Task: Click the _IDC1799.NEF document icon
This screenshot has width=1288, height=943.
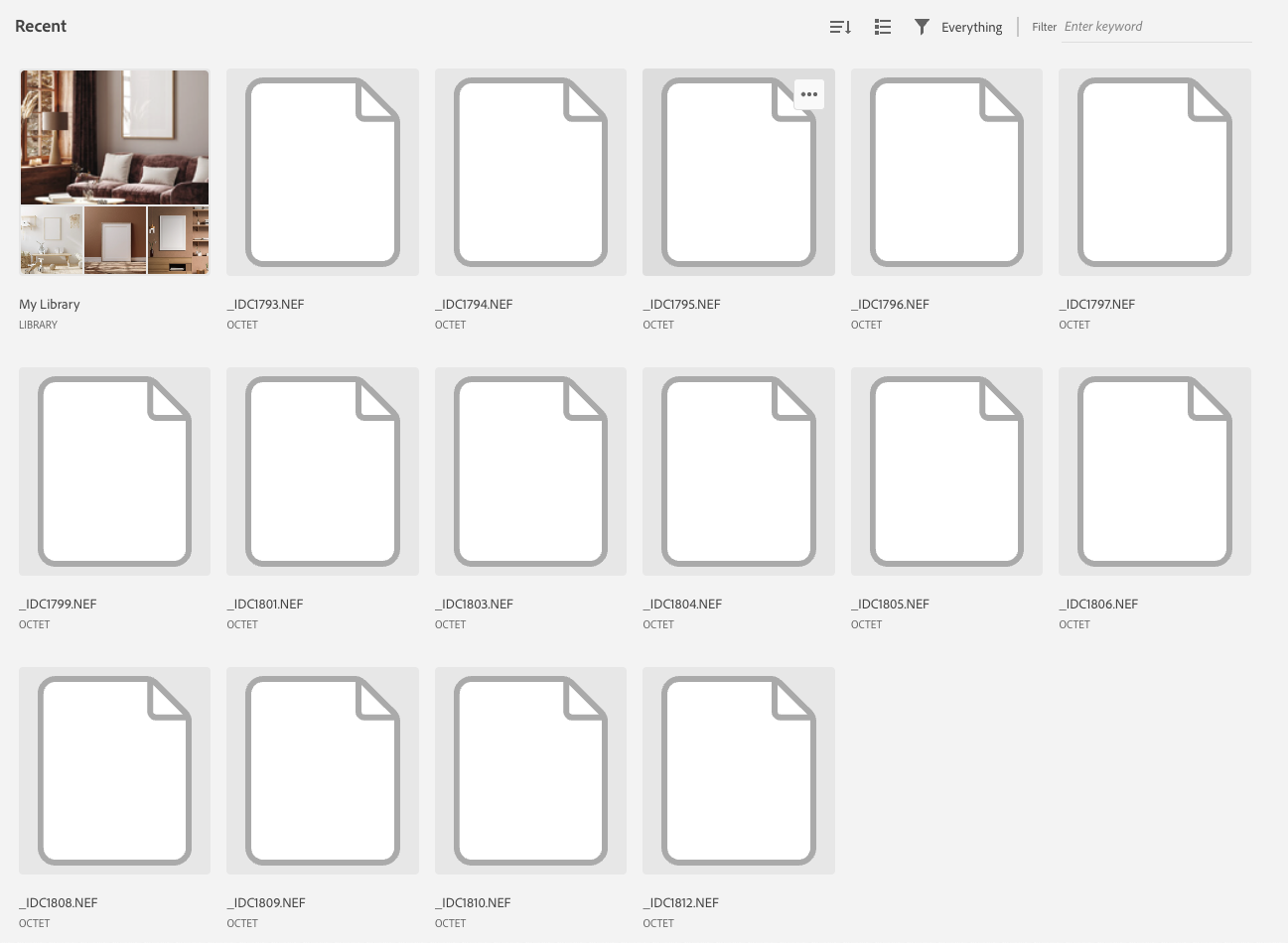Action: (x=114, y=471)
